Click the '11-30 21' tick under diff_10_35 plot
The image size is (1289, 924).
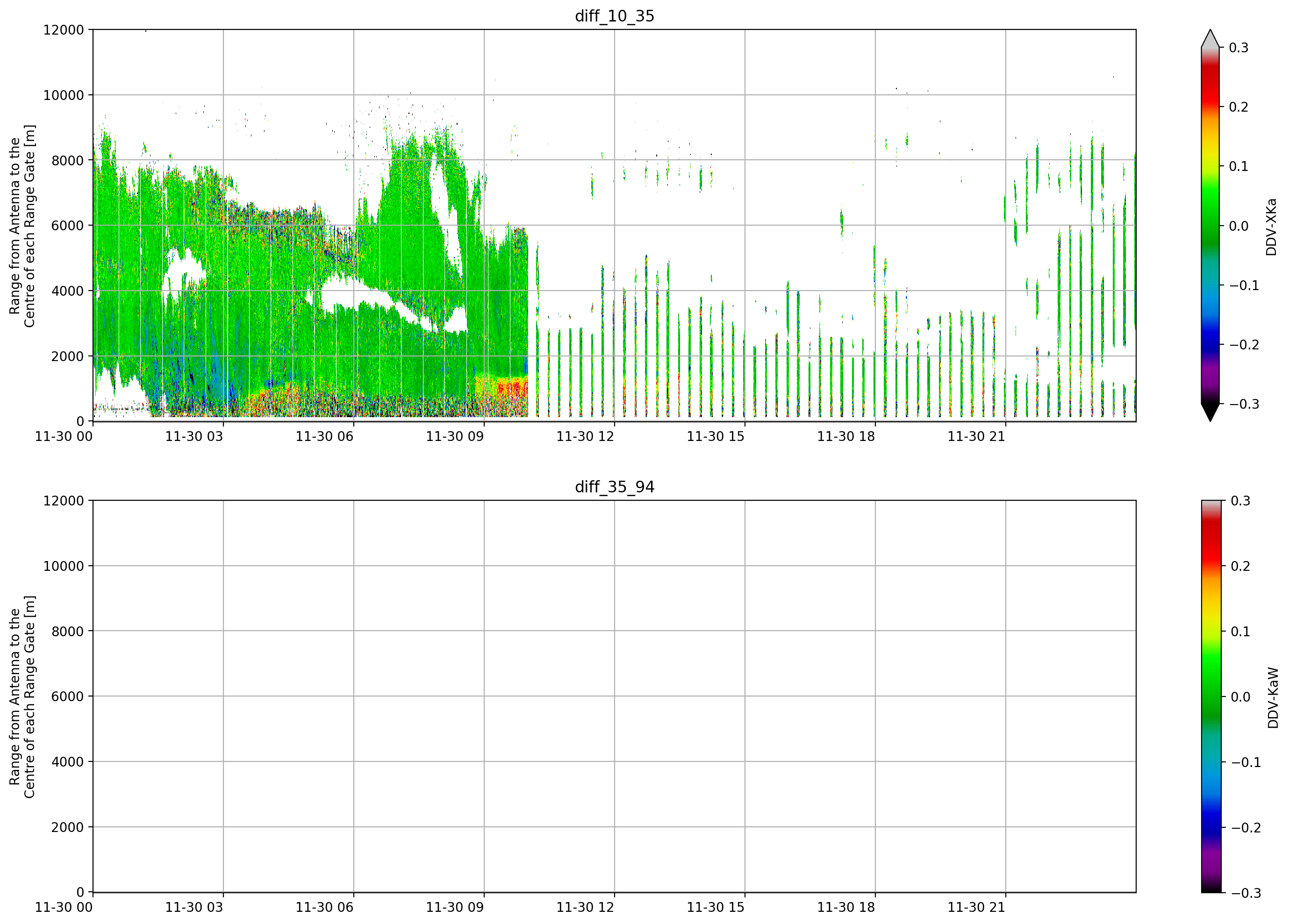[x=976, y=436]
